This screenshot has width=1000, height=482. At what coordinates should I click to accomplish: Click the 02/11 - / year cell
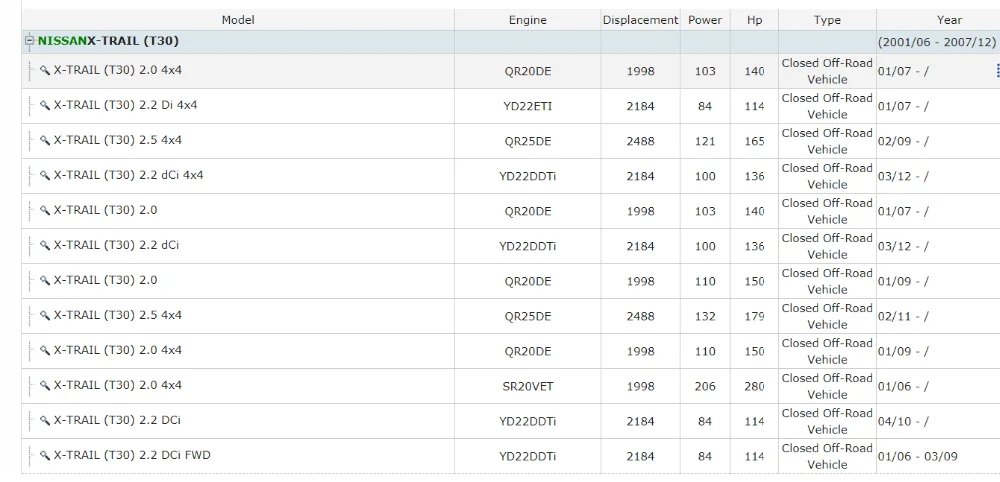[938, 316]
